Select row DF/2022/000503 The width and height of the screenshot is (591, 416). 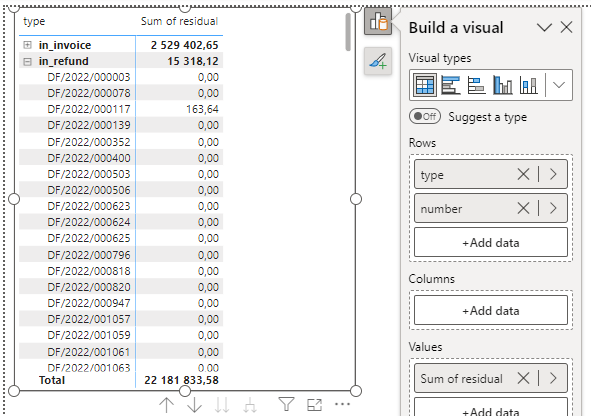(x=89, y=174)
